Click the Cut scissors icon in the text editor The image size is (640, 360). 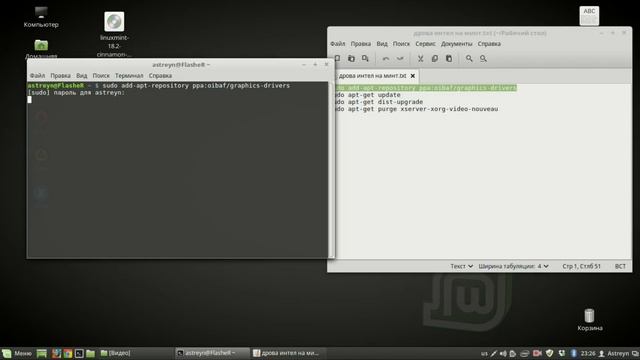pyautogui.click(x=420, y=59)
